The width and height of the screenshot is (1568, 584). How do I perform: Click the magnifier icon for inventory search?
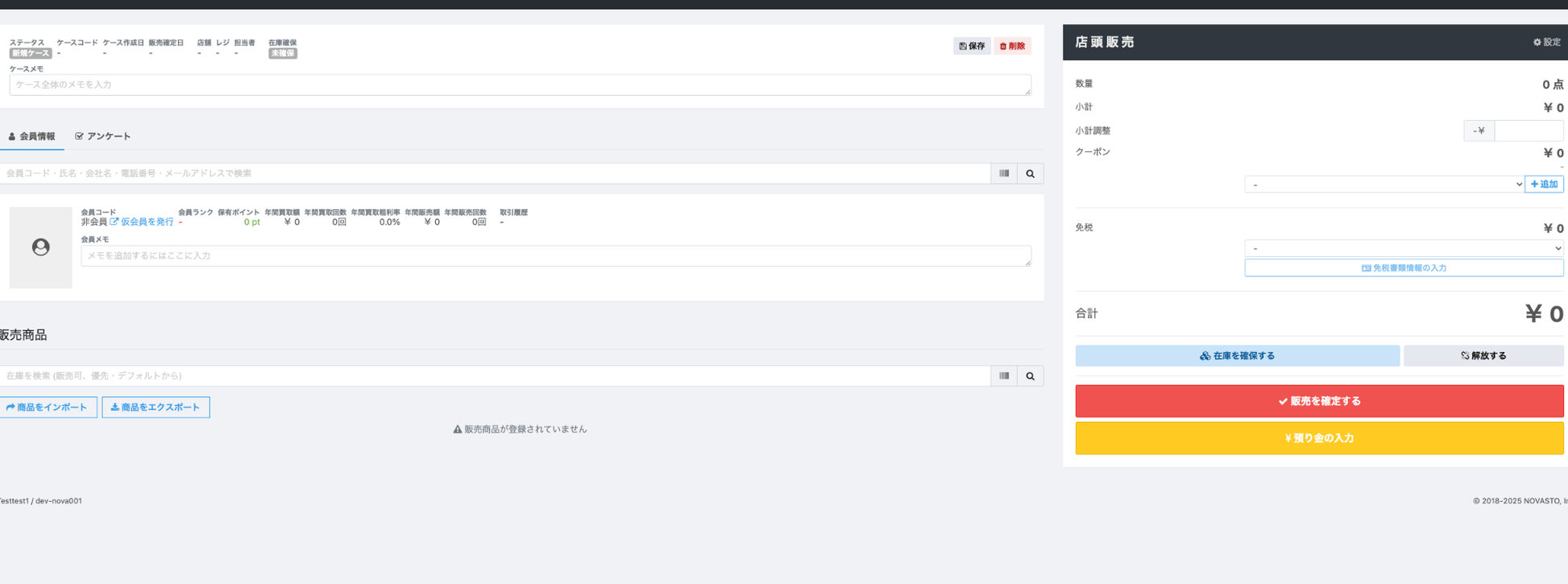[x=1030, y=375]
